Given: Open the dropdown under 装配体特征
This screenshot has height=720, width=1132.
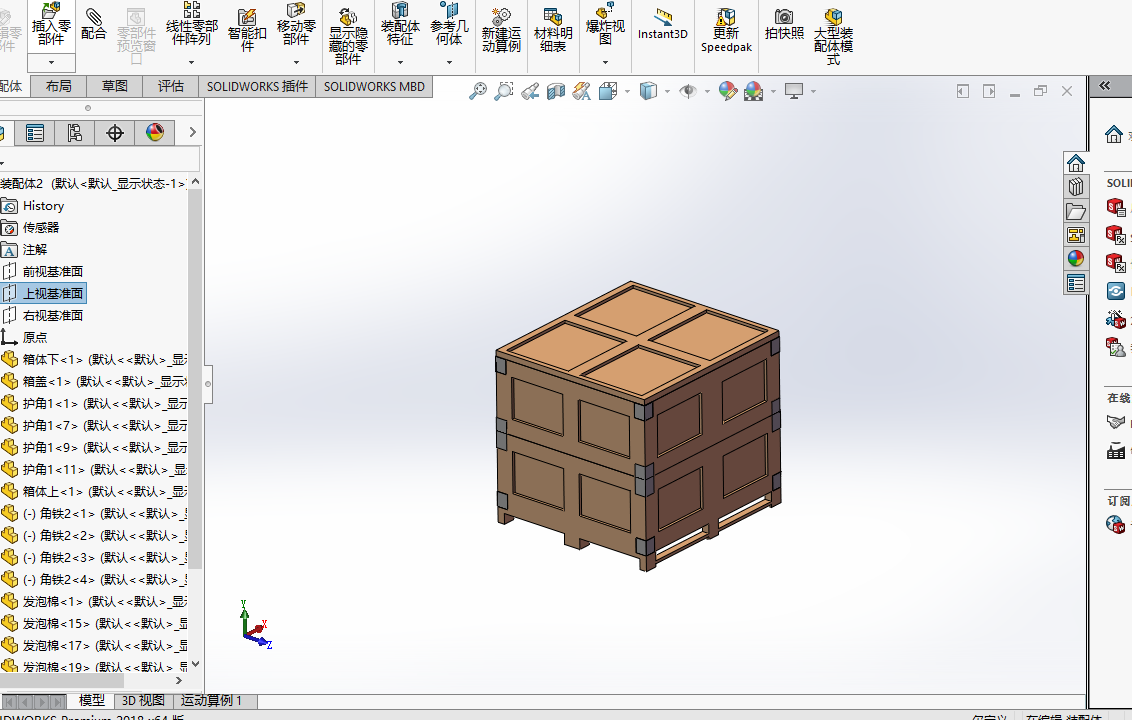Looking at the screenshot, I should [400, 62].
